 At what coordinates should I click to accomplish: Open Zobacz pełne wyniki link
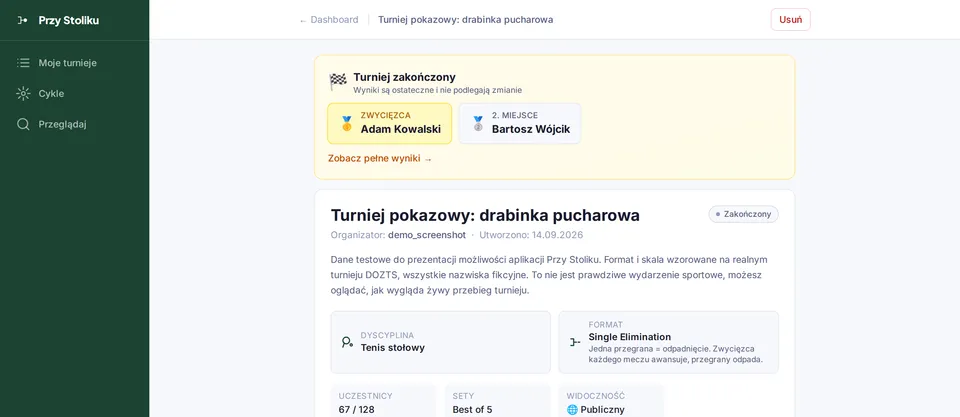click(x=380, y=158)
